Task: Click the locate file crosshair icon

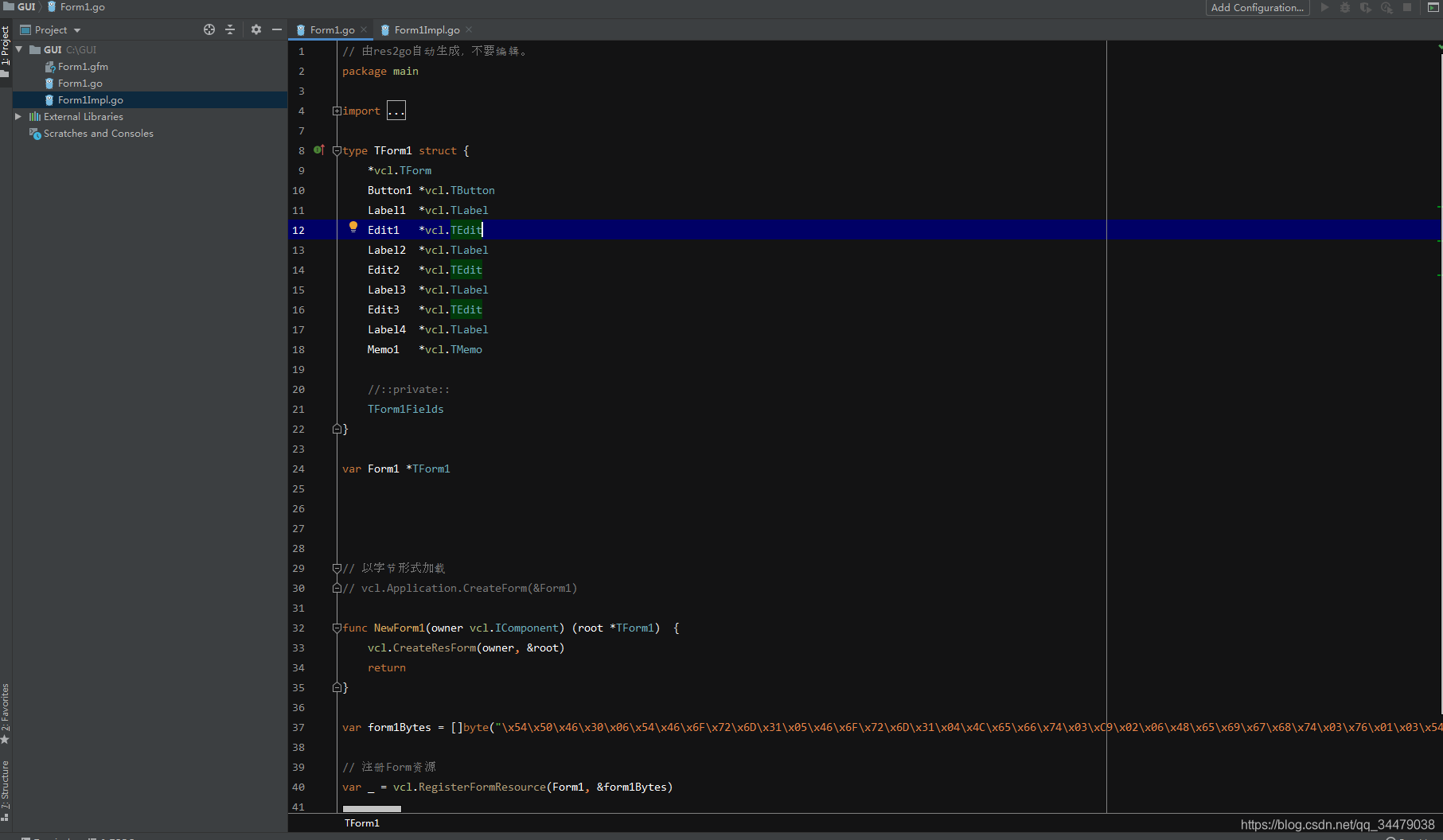Action: pos(209,29)
